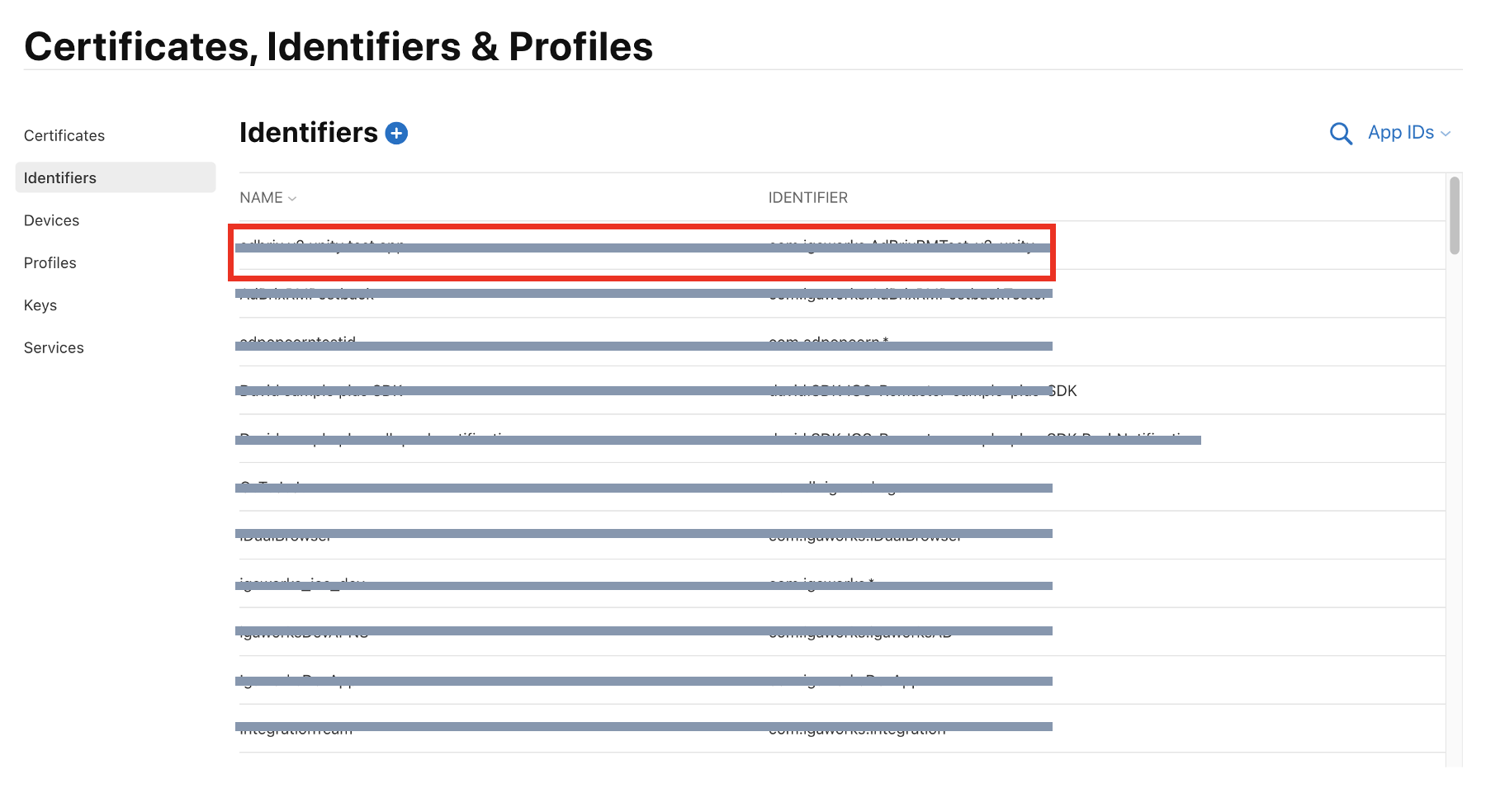Open the identifier row ending with SDK

pyautogui.click(x=921, y=391)
